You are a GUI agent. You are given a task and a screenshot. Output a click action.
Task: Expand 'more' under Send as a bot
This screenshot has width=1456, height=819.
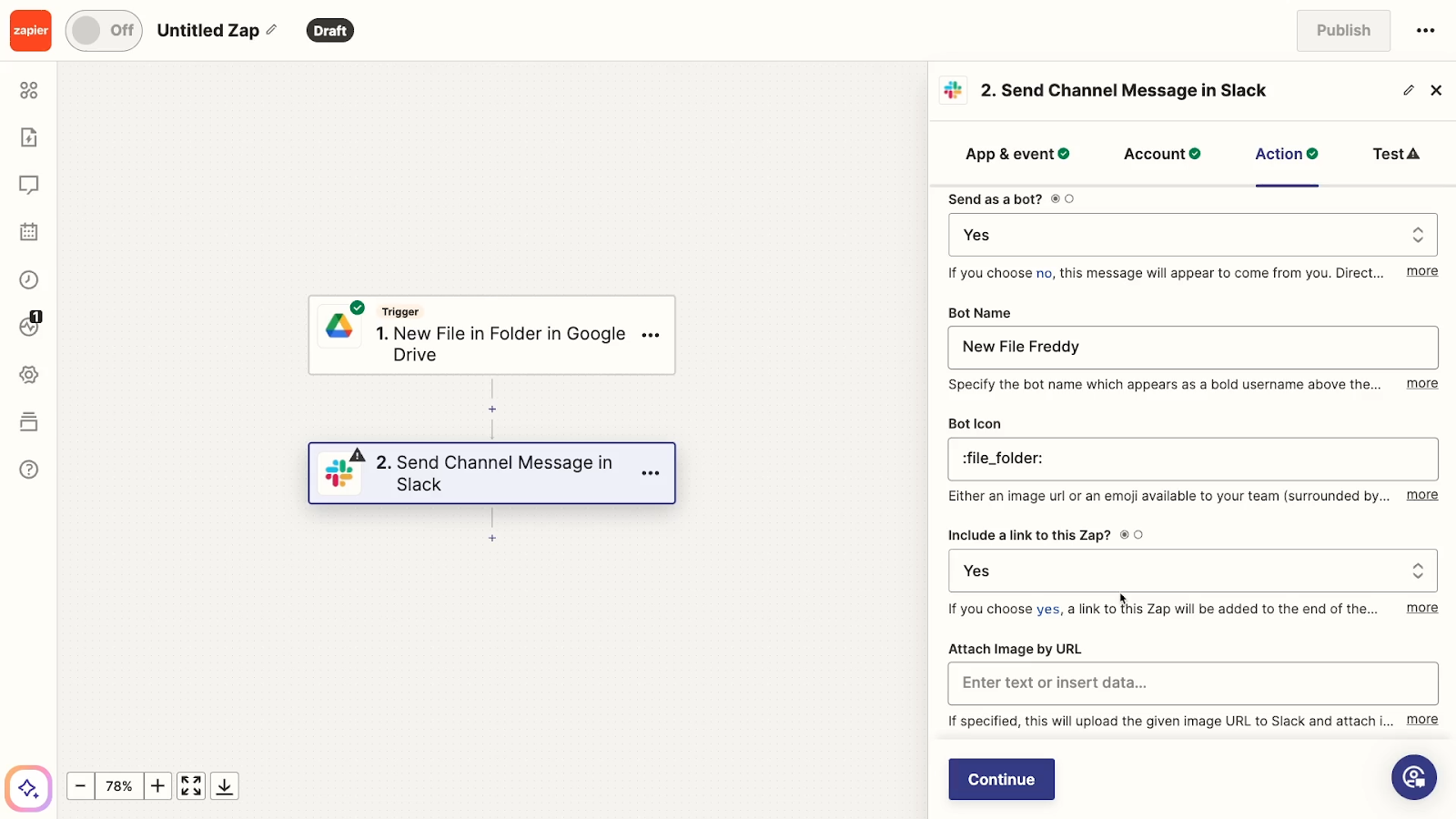(1422, 271)
